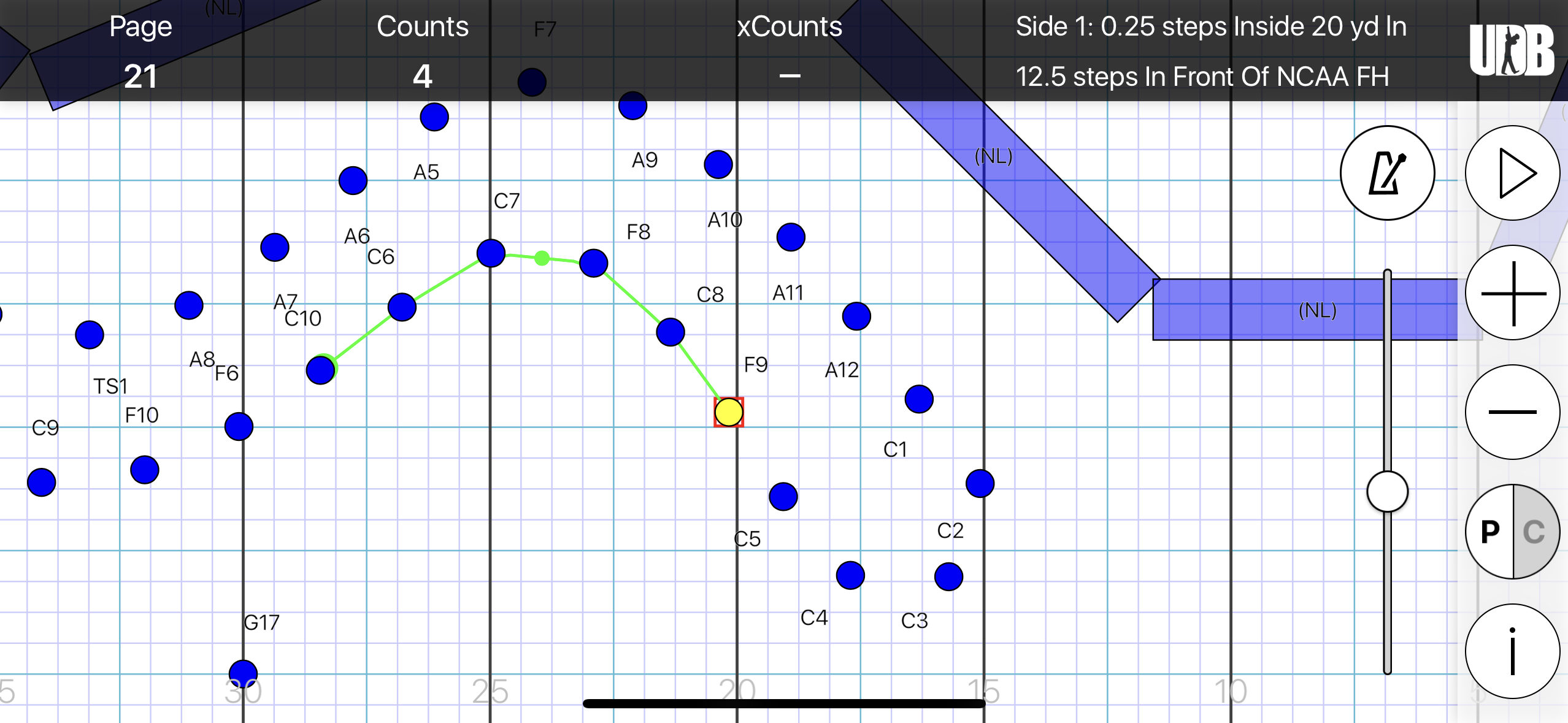Tap the UDB logo in the header

point(1512,50)
